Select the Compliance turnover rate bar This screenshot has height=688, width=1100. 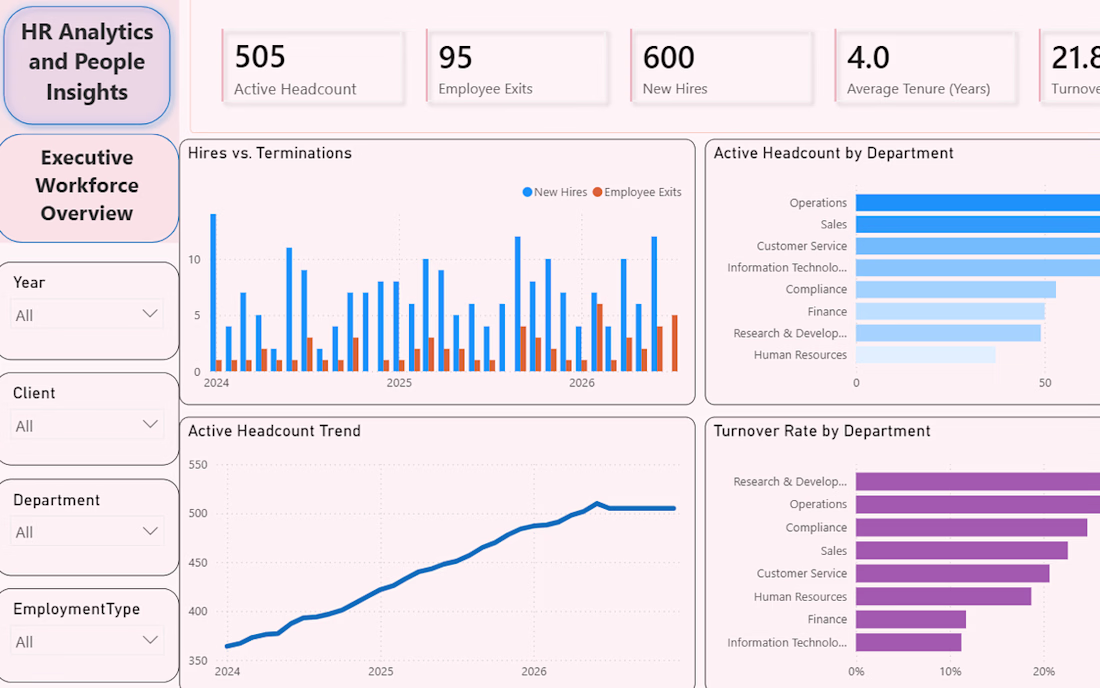click(x=972, y=527)
